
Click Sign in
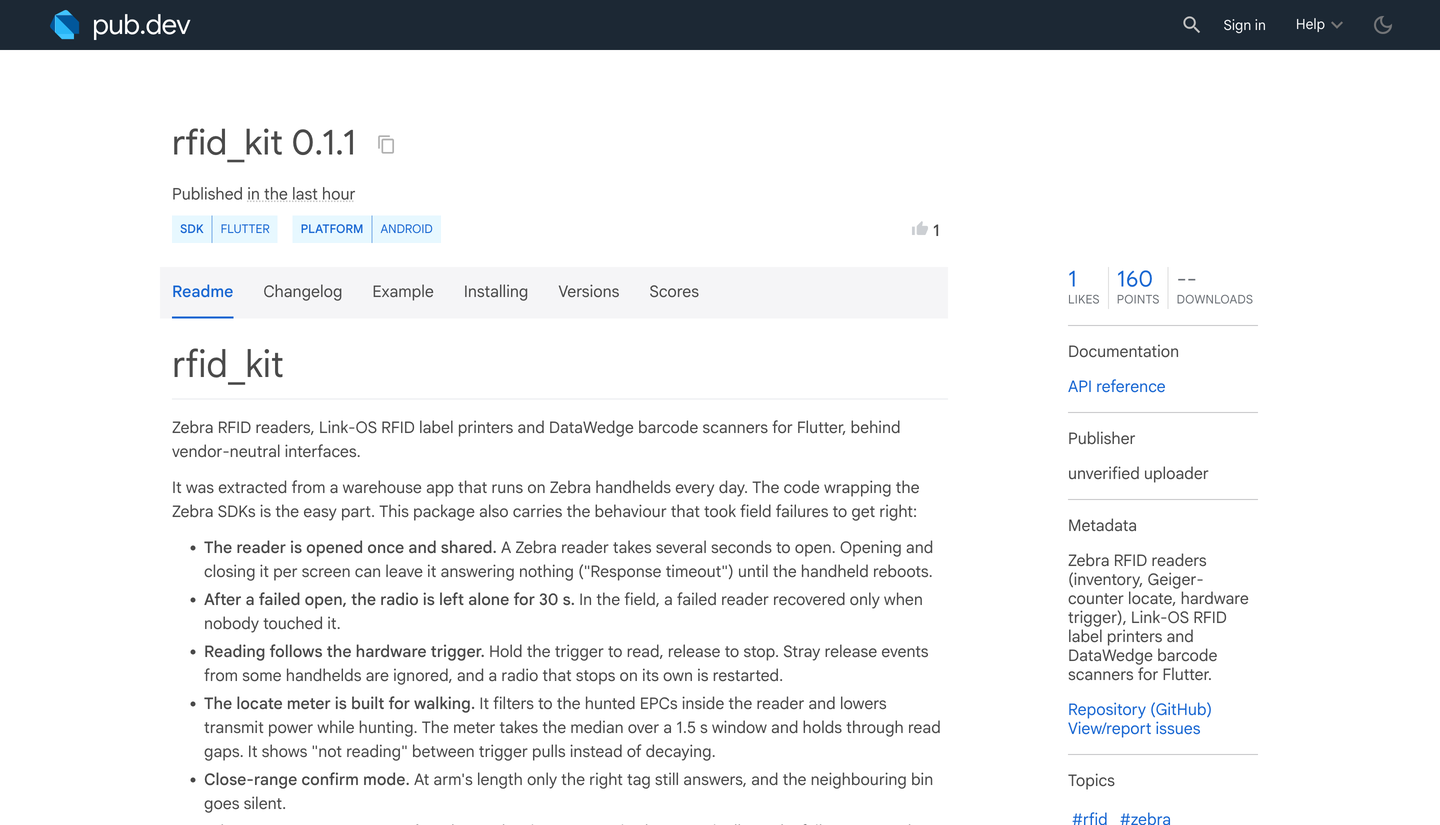1244,25
